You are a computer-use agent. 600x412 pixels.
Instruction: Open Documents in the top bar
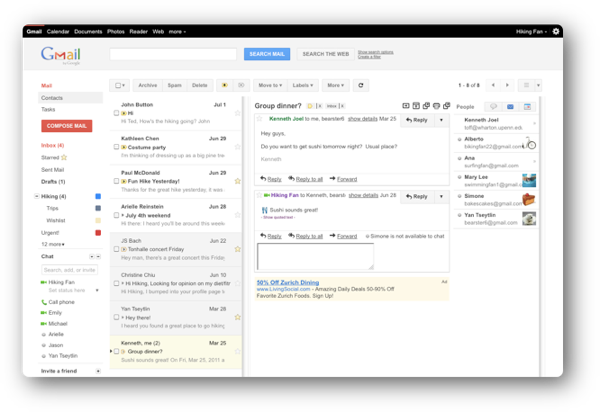(x=88, y=31)
